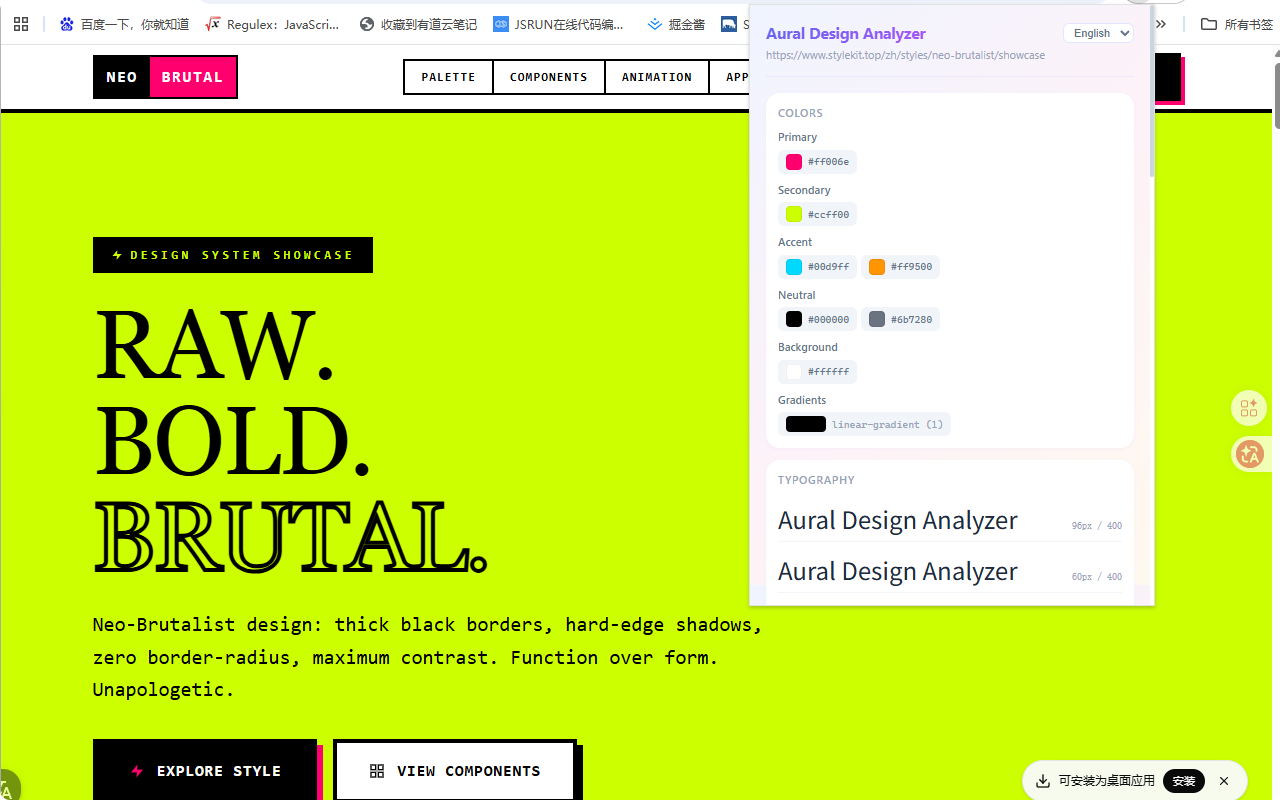Open the Youdao cloud notes bookmark
Viewport: 1280px width, 800px height.
coord(418,24)
